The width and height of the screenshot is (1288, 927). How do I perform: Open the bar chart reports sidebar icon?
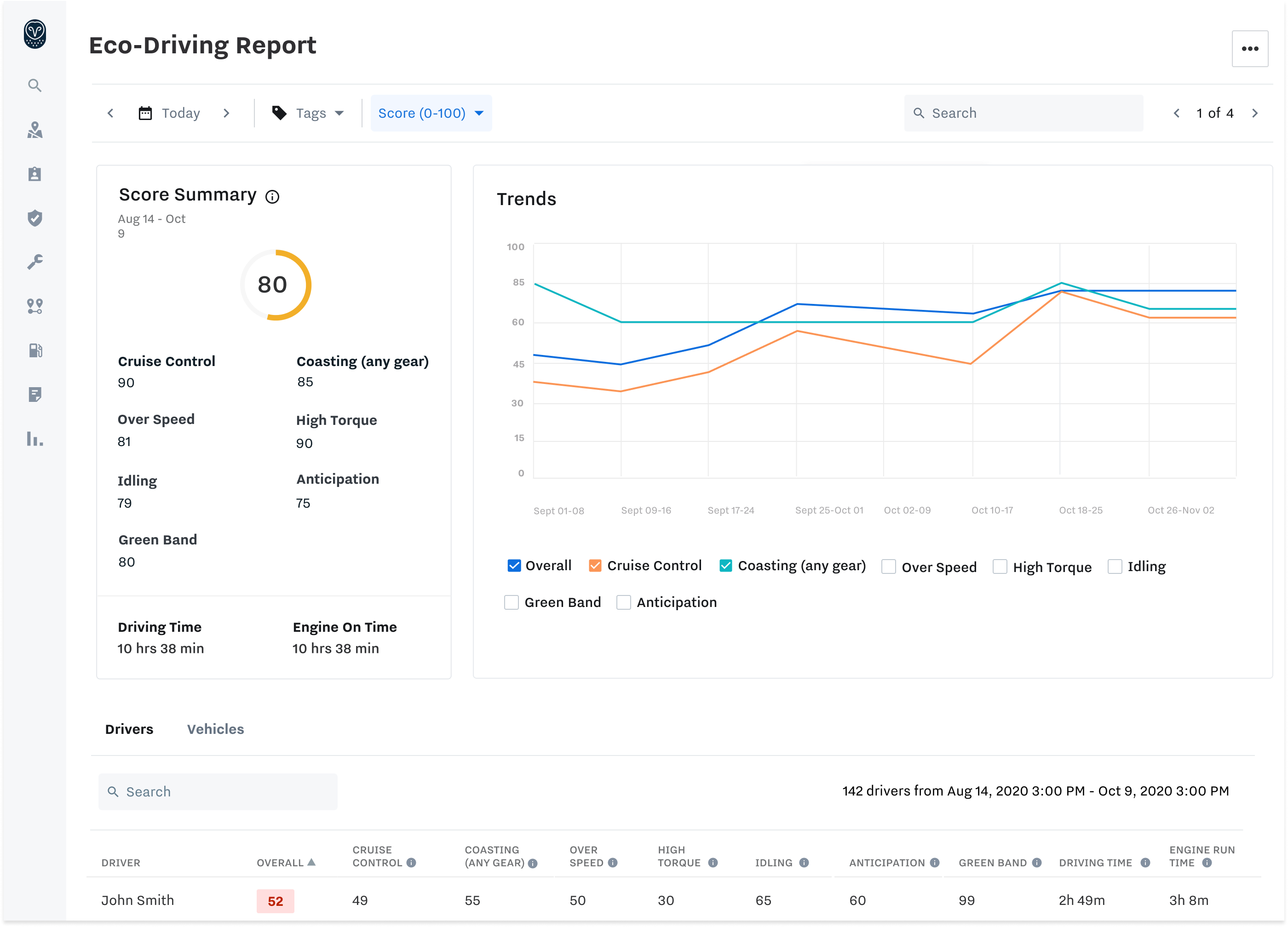[34, 439]
